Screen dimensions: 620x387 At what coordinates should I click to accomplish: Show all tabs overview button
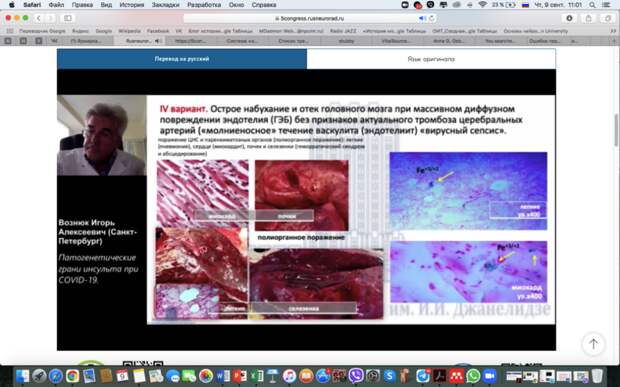tap(608, 18)
